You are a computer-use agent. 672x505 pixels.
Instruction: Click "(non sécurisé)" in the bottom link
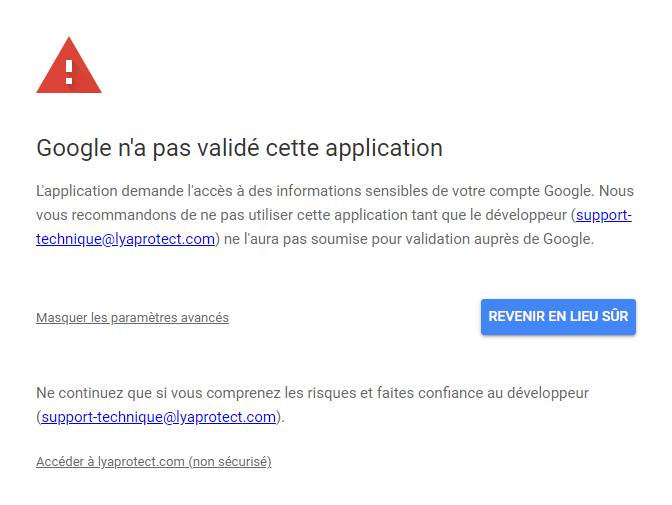tap(229, 462)
